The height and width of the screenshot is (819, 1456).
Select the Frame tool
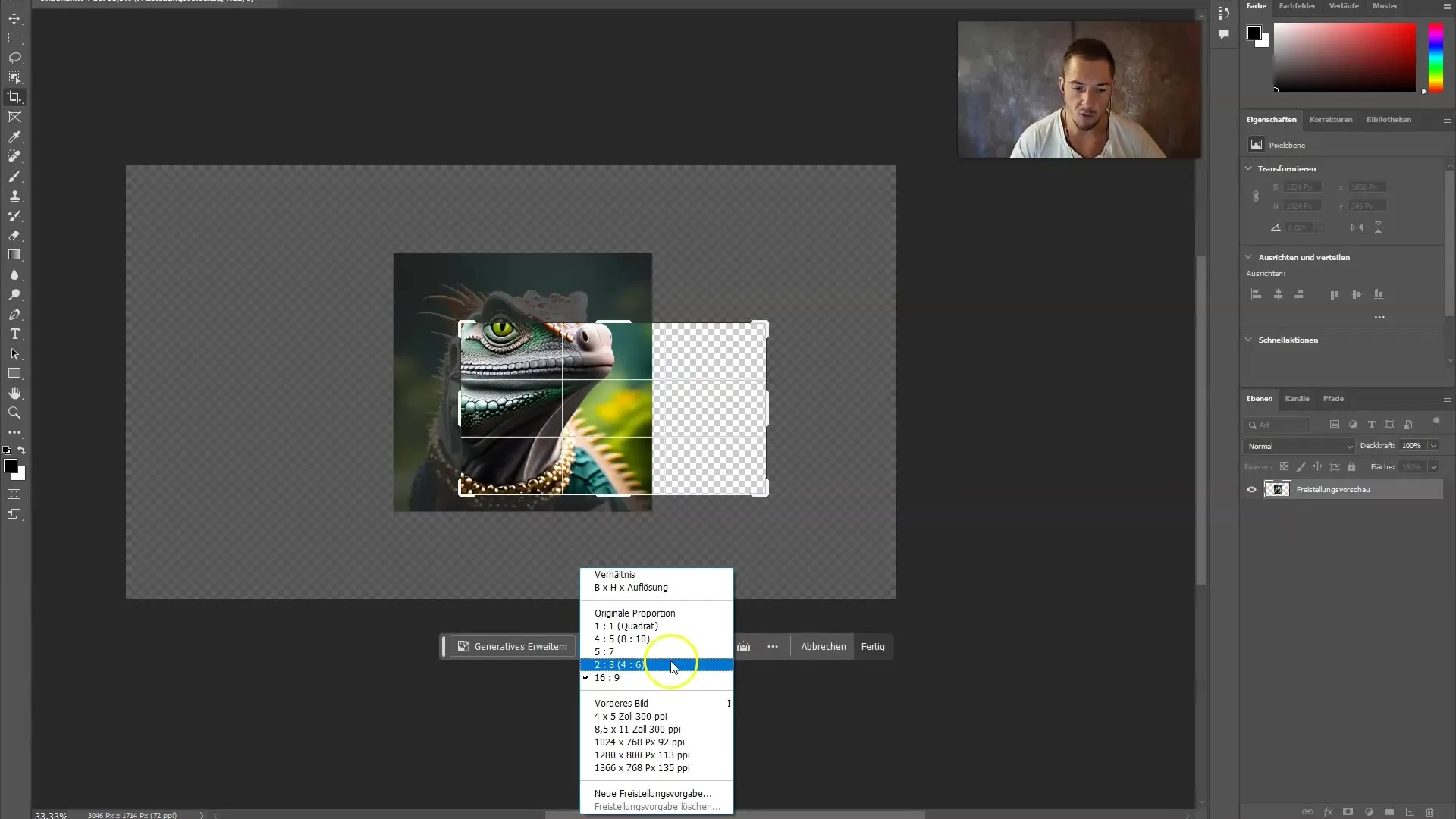pyautogui.click(x=14, y=117)
